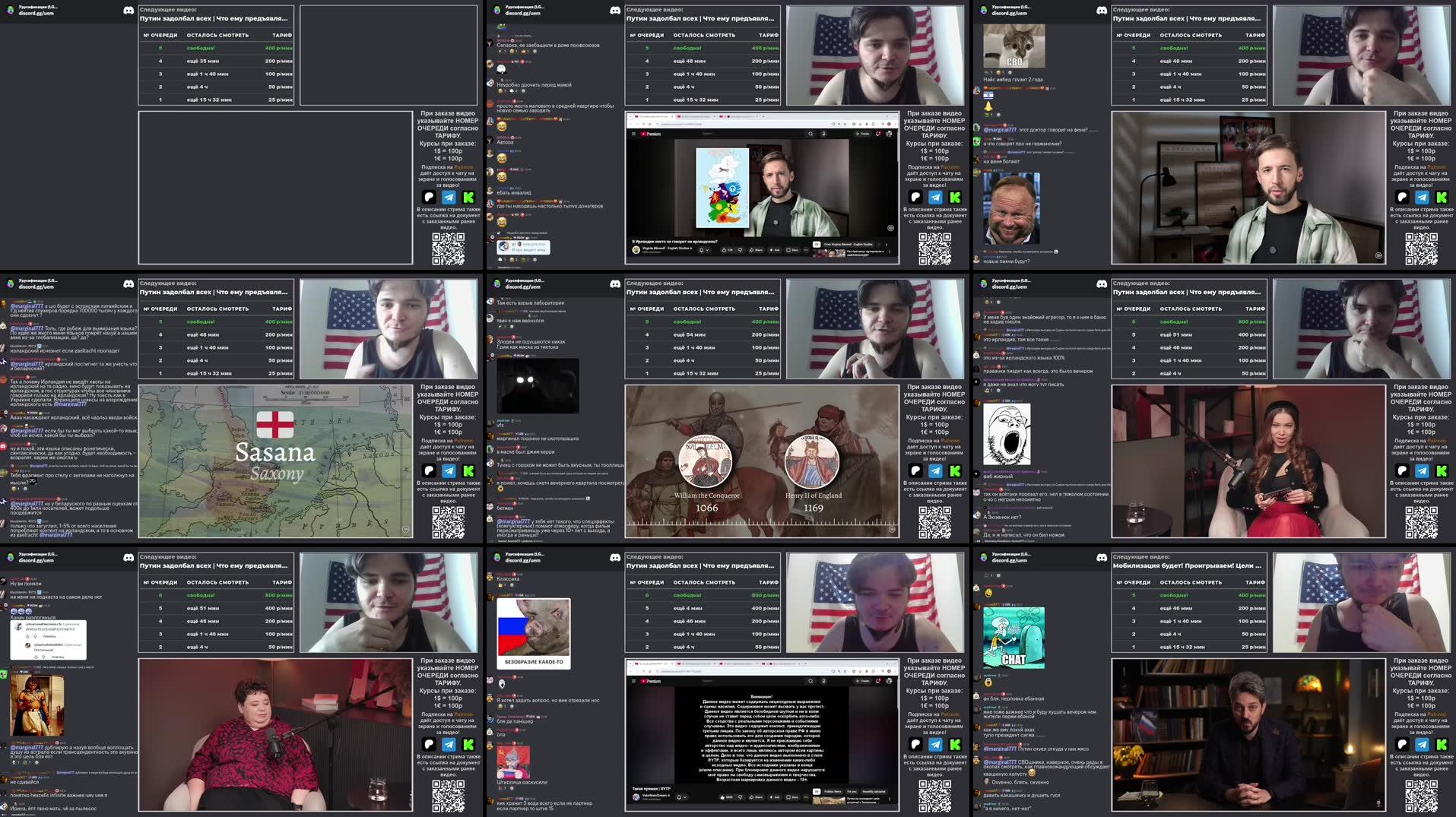The image size is (1456, 817).
Task: Click Discord logo in panel with empty video frames
Action: [128, 10]
